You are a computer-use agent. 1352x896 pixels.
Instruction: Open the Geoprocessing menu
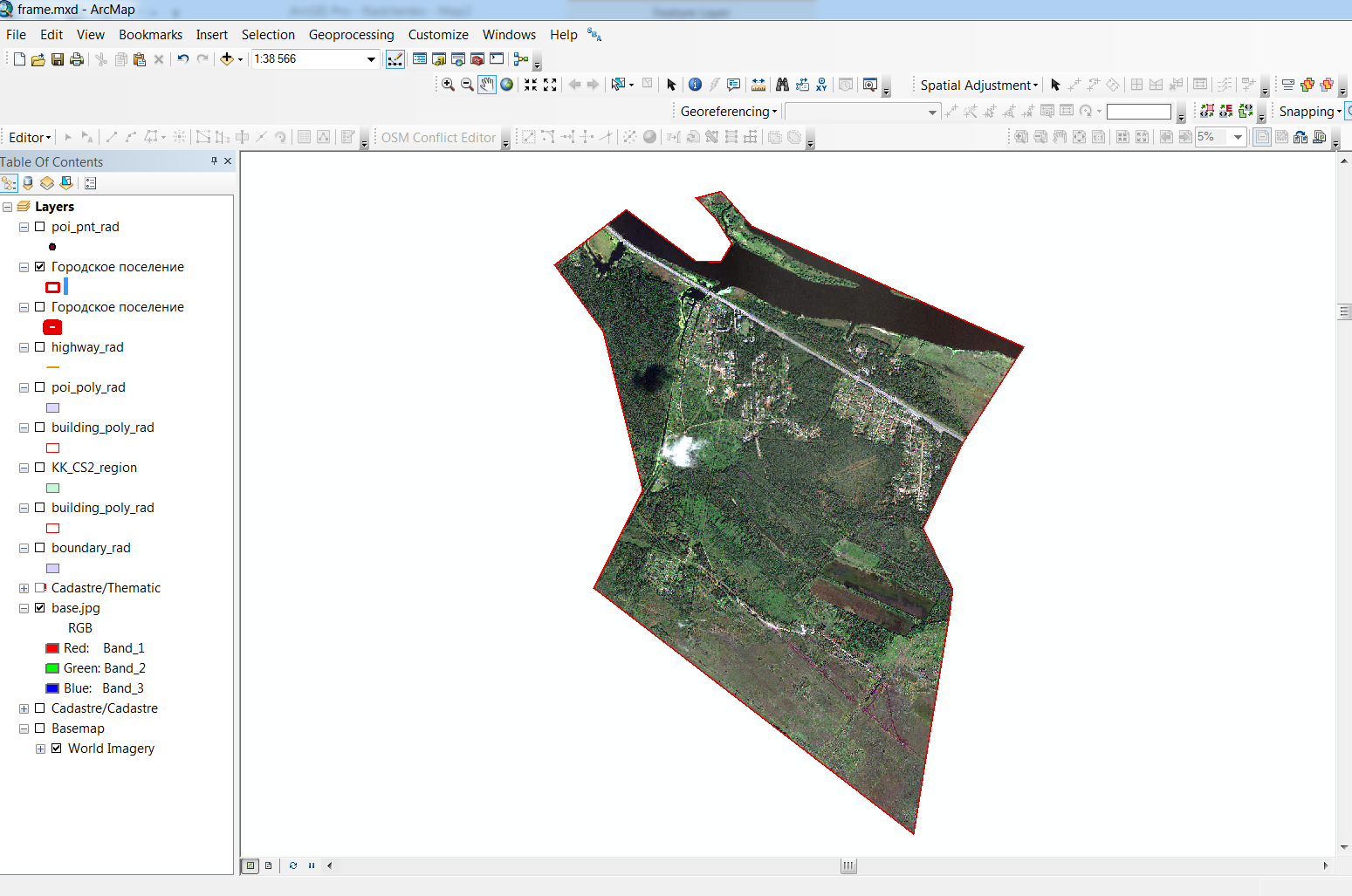[351, 35]
